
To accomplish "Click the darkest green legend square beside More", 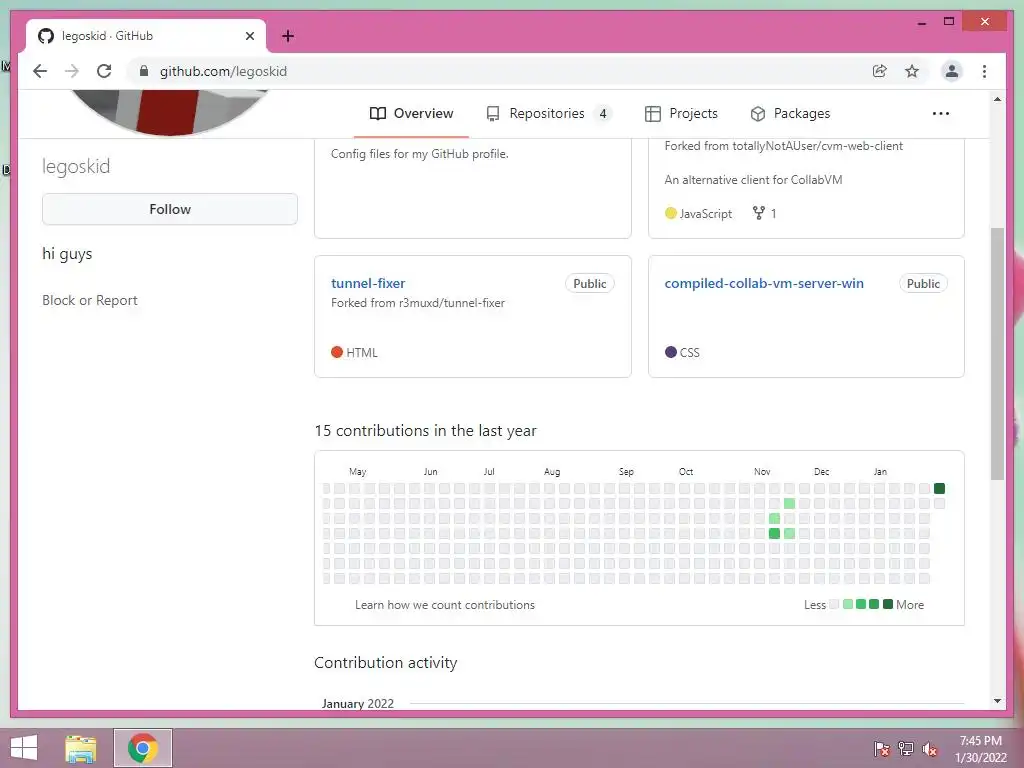I will pos(888,604).
